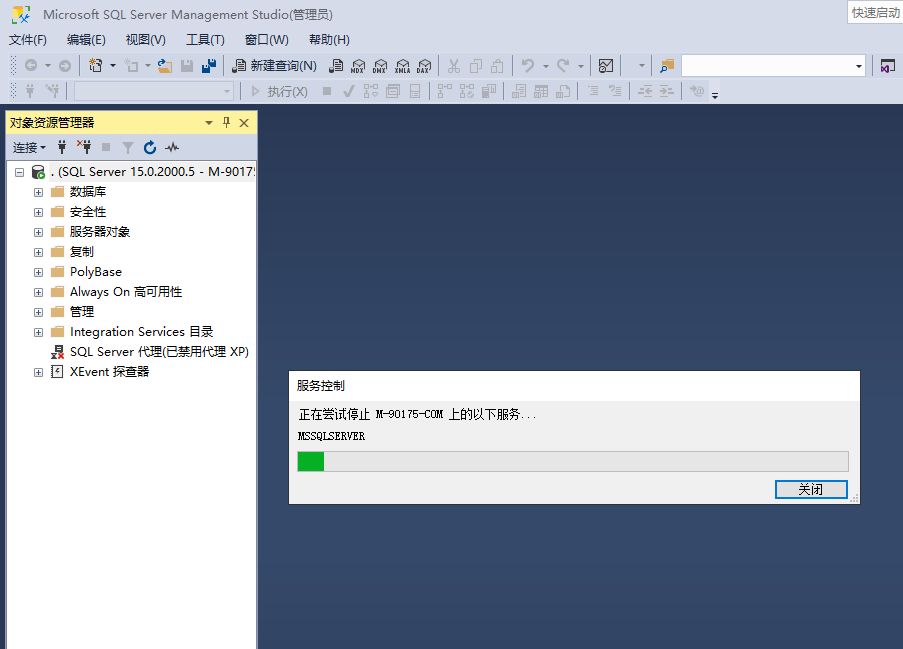Viewport: 903px width, 649px height.
Task: Click the Redo arrow icon
Action: pyautogui.click(x=563, y=66)
